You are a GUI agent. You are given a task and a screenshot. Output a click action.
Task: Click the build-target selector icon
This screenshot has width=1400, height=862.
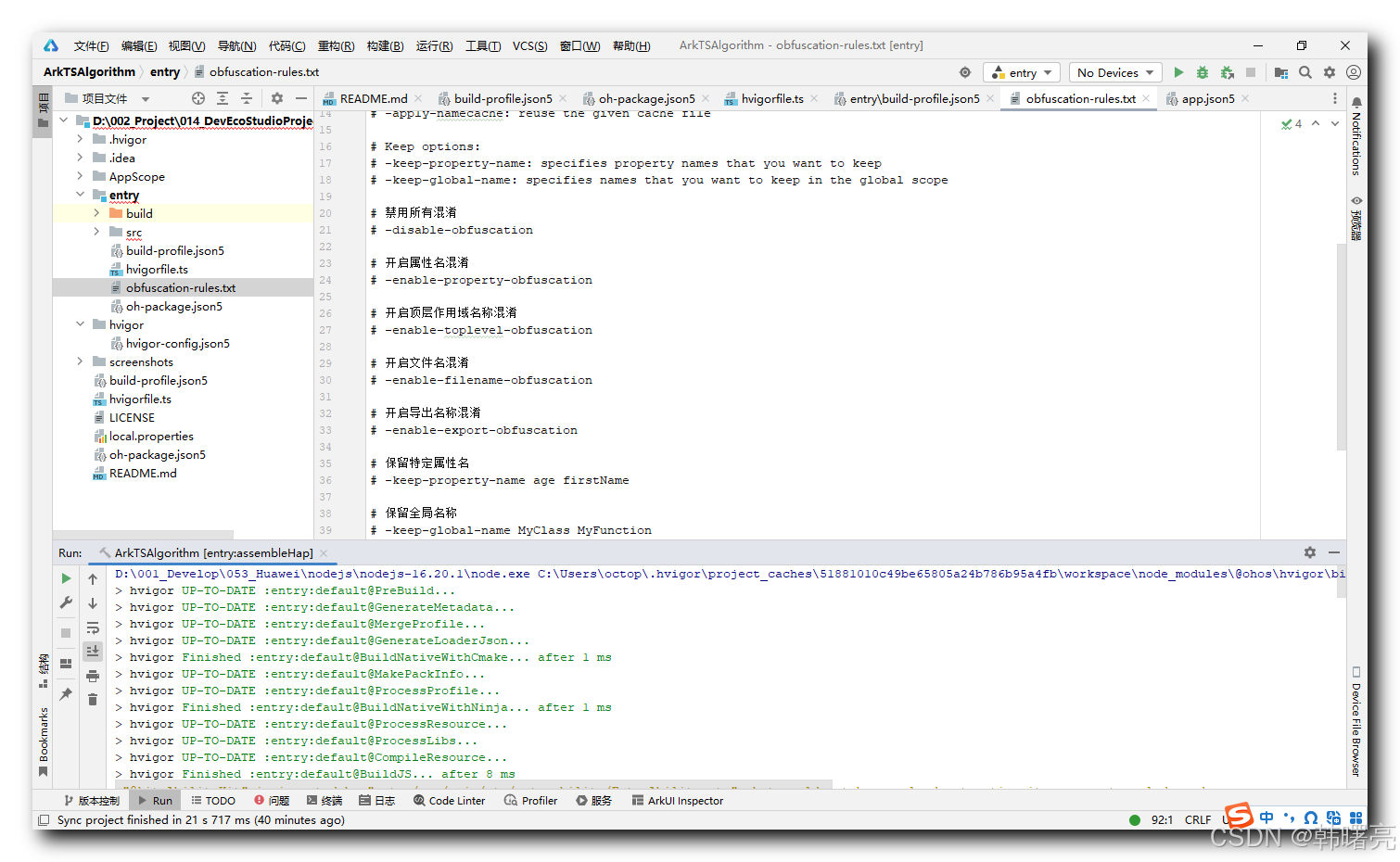tap(965, 72)
